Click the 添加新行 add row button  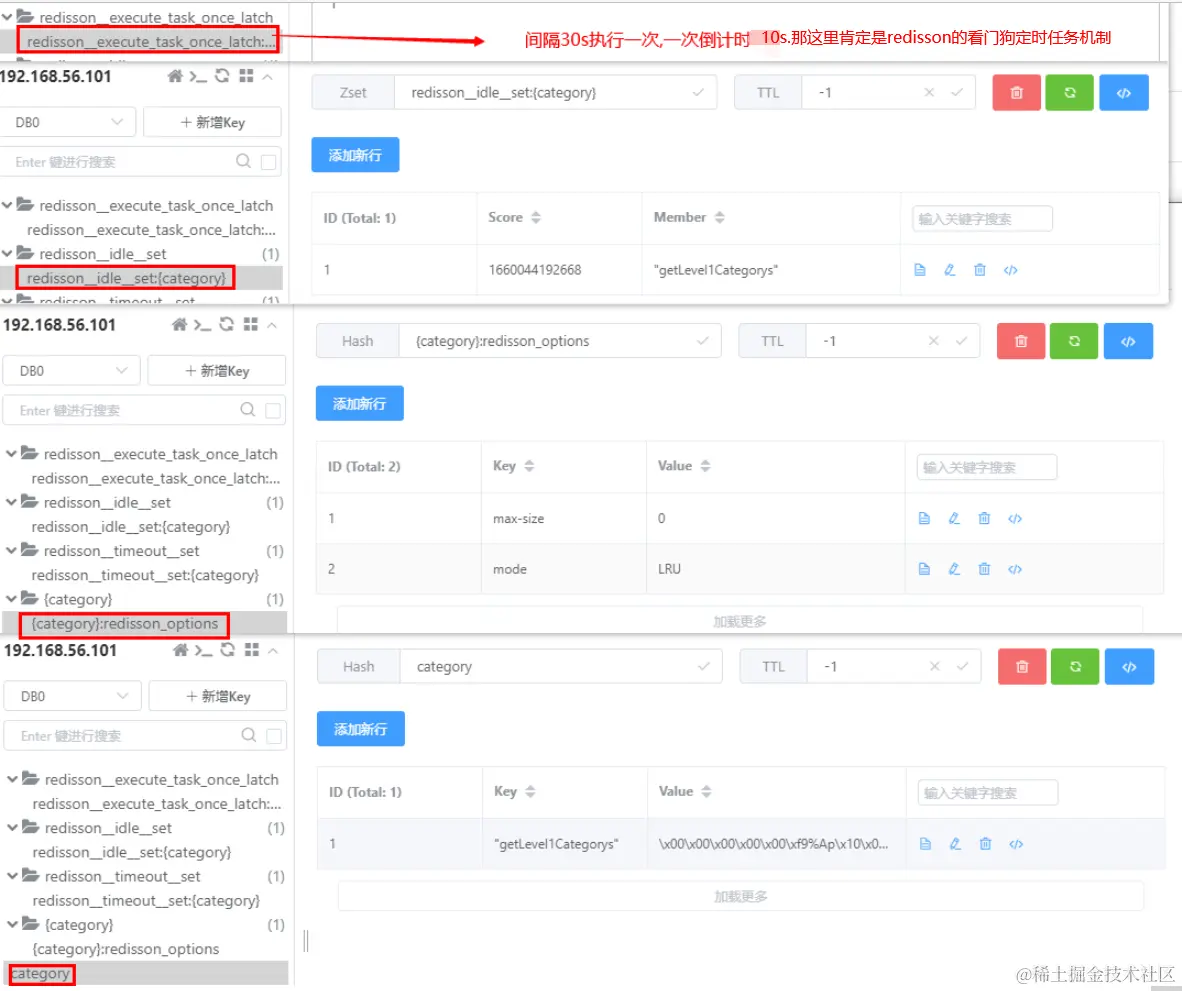click(x=355, y=155)
